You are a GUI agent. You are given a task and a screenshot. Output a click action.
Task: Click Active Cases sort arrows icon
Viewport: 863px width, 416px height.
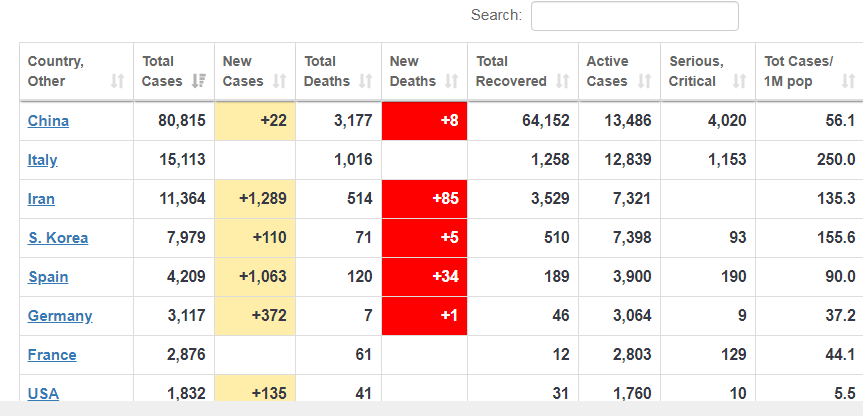click(644, 81)
